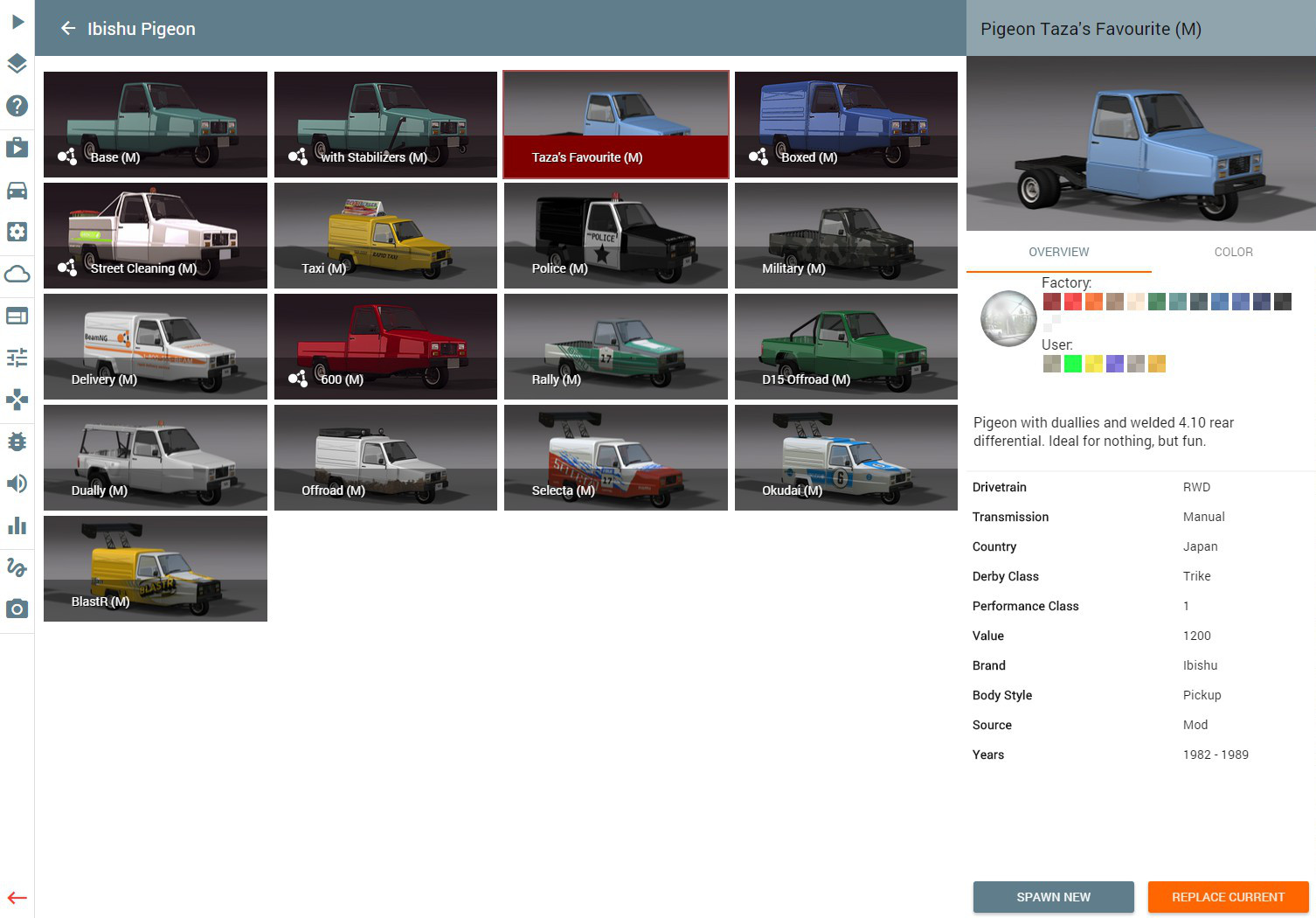This screenshot has height=918, width=1316.
Task: Click the SPAWN NEW button
Action: click(1054, 897)
